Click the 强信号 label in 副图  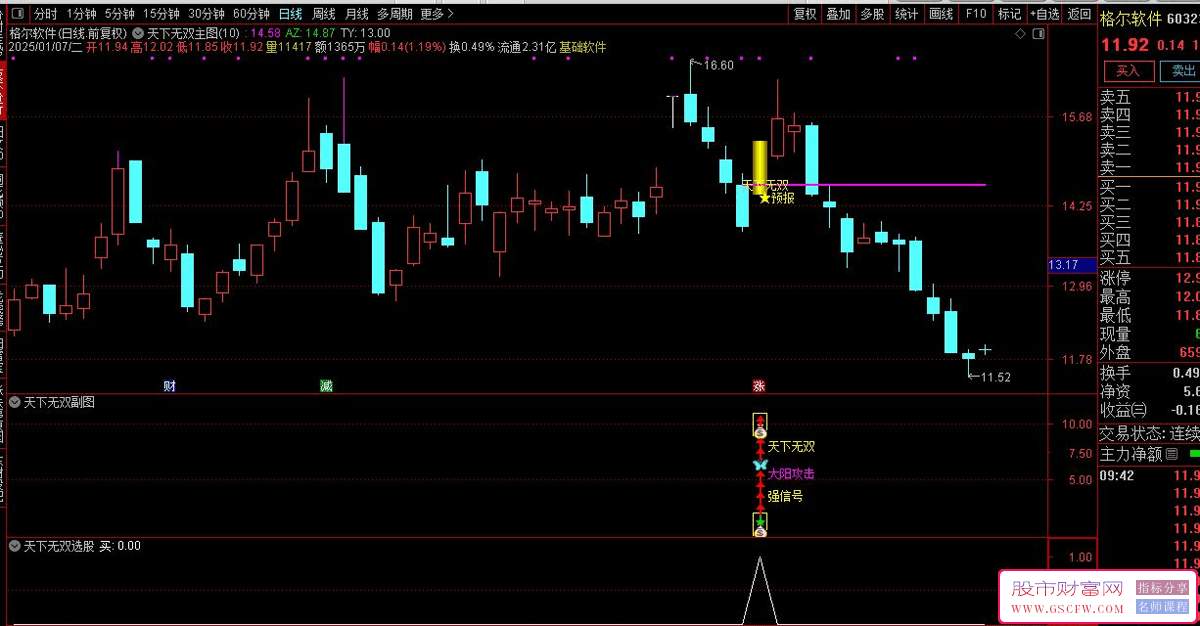785,495
